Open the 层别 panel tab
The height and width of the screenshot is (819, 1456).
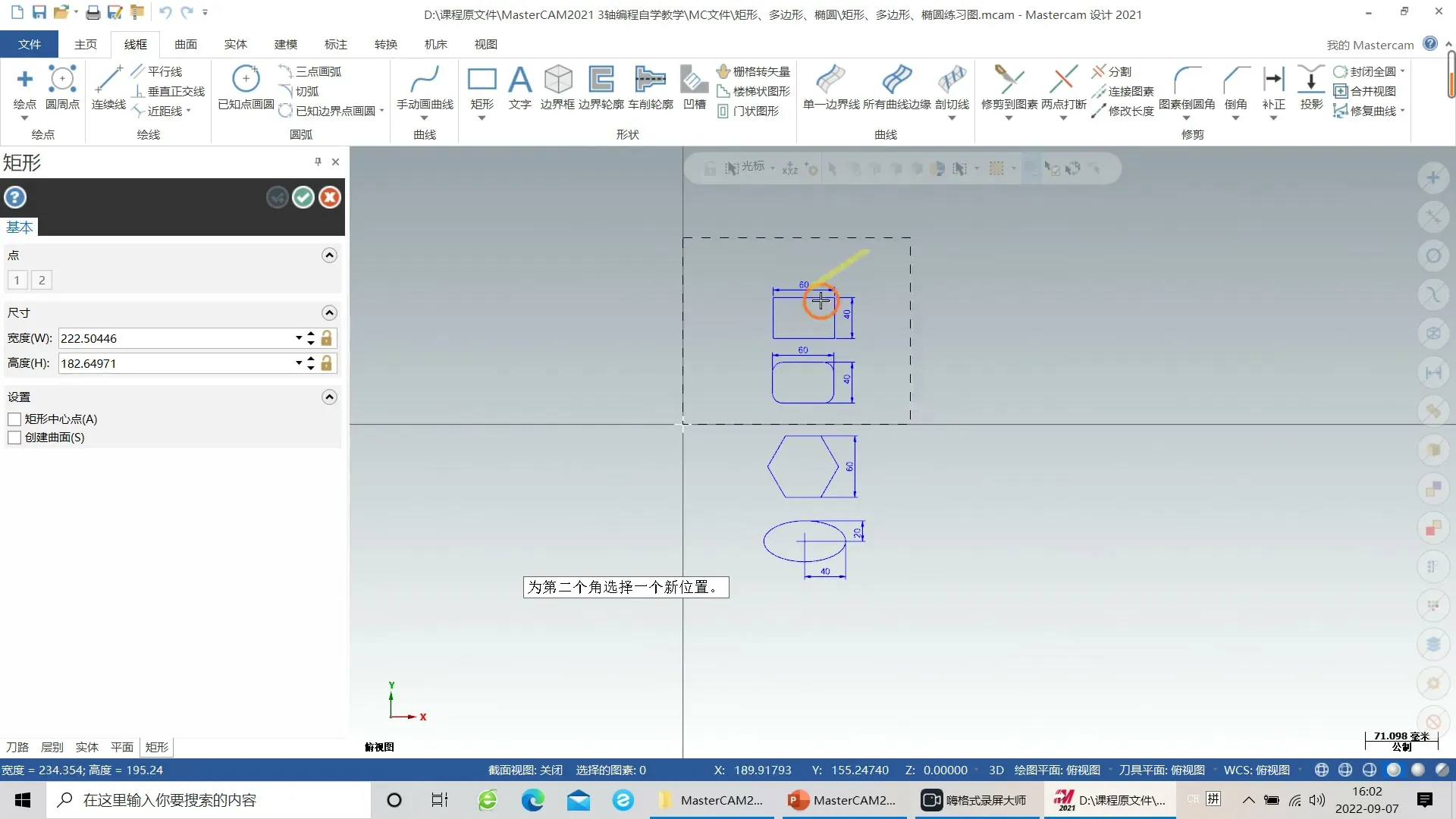52,747
